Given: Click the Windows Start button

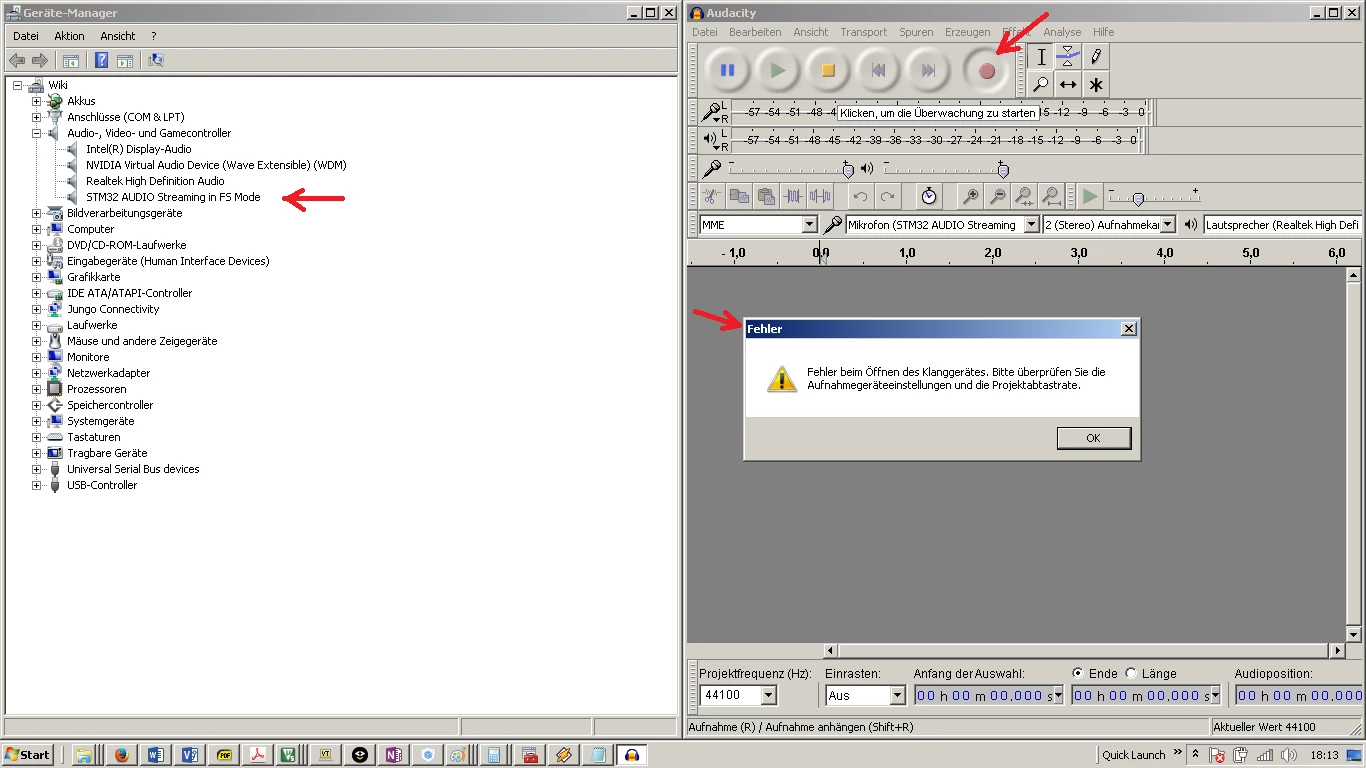Looking at the screenshot, I should (27, 755).
